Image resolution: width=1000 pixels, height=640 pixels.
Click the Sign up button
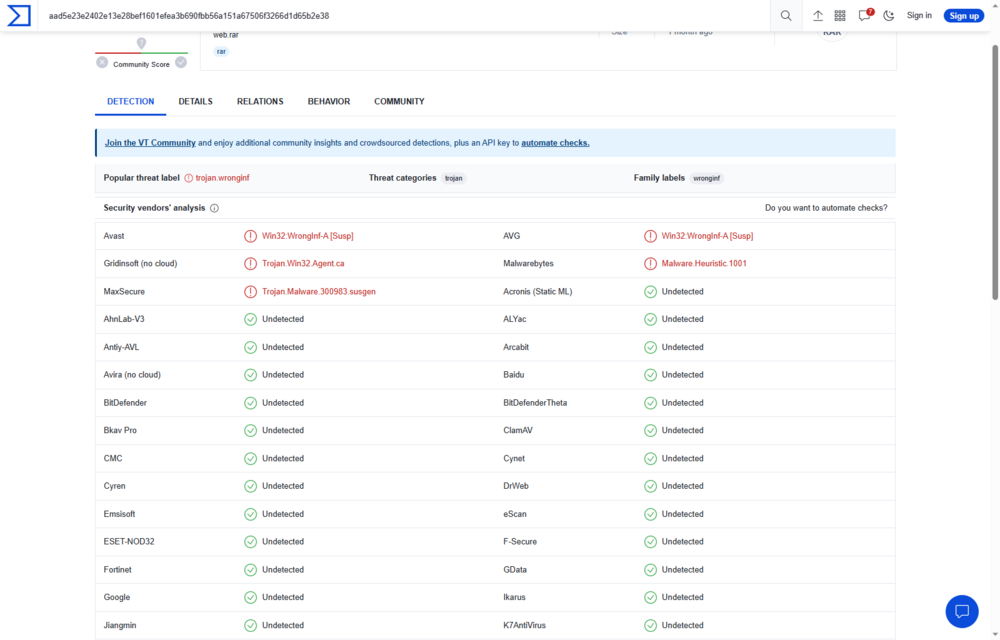pos(964,16)
